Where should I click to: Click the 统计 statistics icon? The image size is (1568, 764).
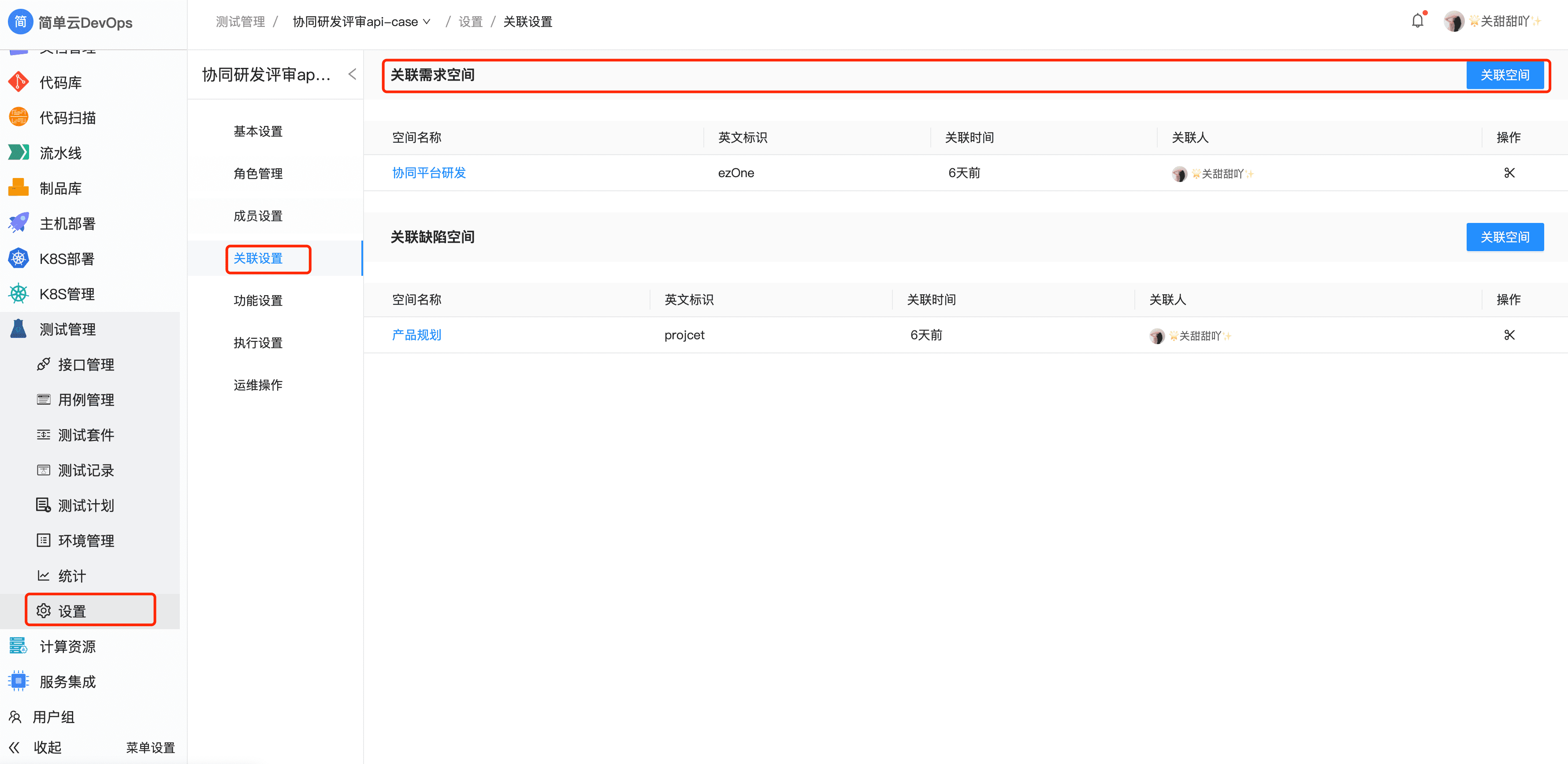click(x=43, y=575)
